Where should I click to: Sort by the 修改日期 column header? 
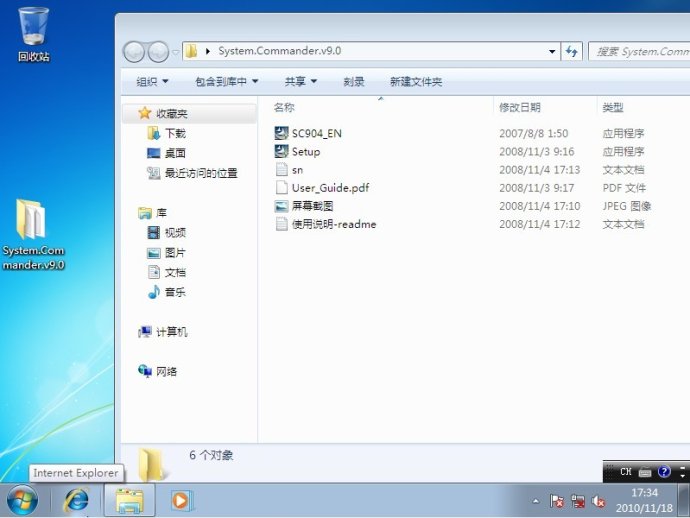coord(520,107)
